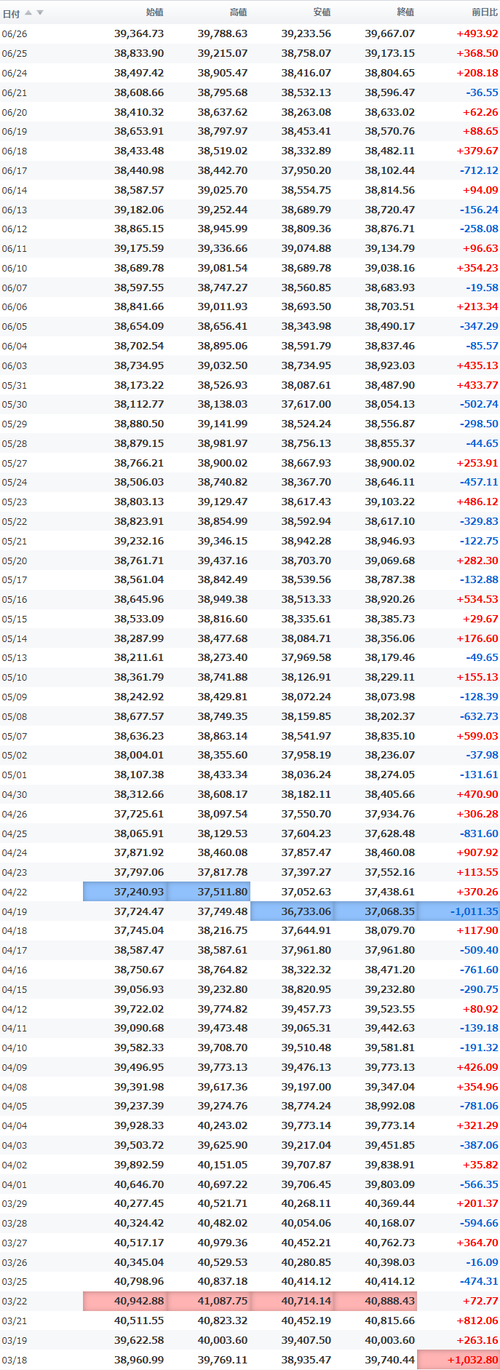The width and height of the screenshot is (500, 1370).
Task: Click the 高値 column header
Action: click(238, 13)
